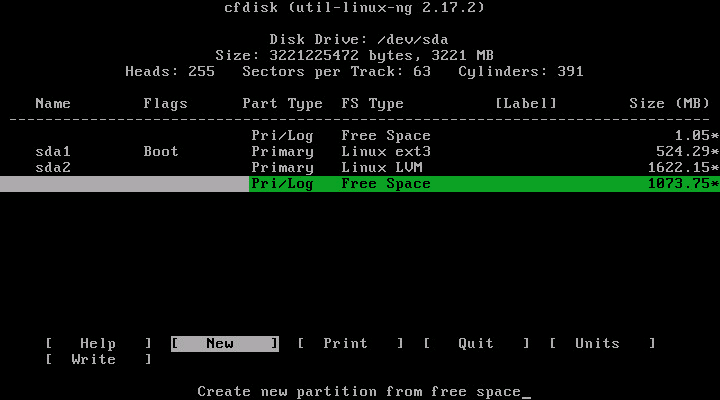Click the FS Type column header
Image resolution: width=720 pixels, height=400 pixels.
(372, 103)
